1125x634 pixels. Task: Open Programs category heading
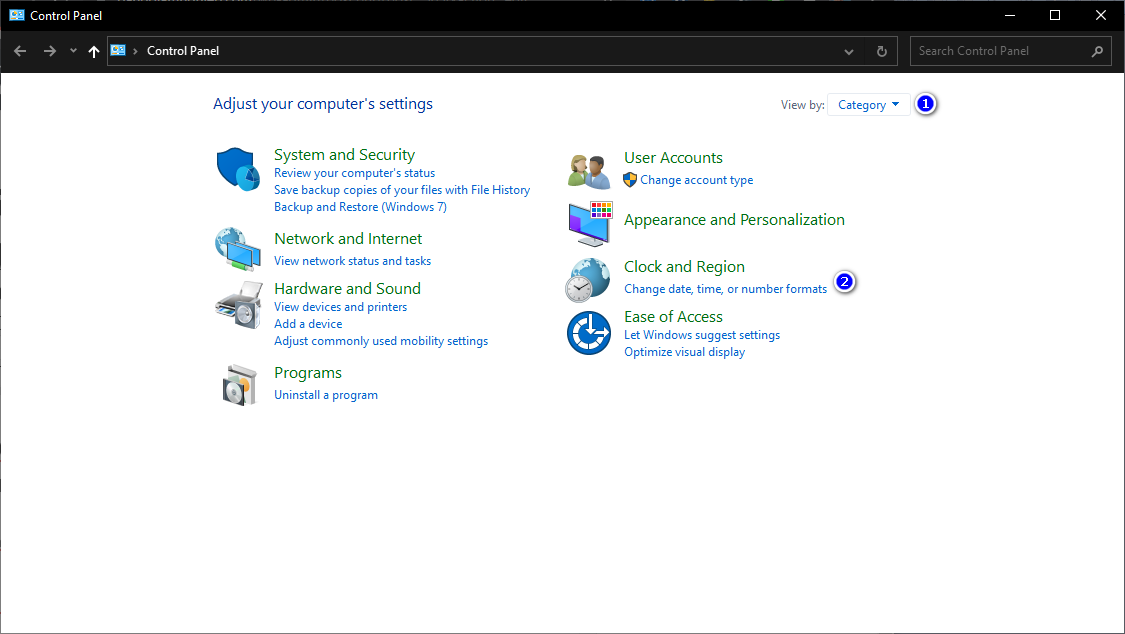(x=308, y=374)
